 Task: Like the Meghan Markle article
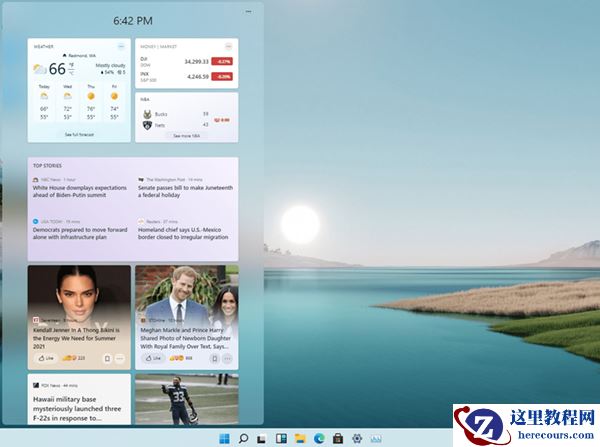point(153,358)
